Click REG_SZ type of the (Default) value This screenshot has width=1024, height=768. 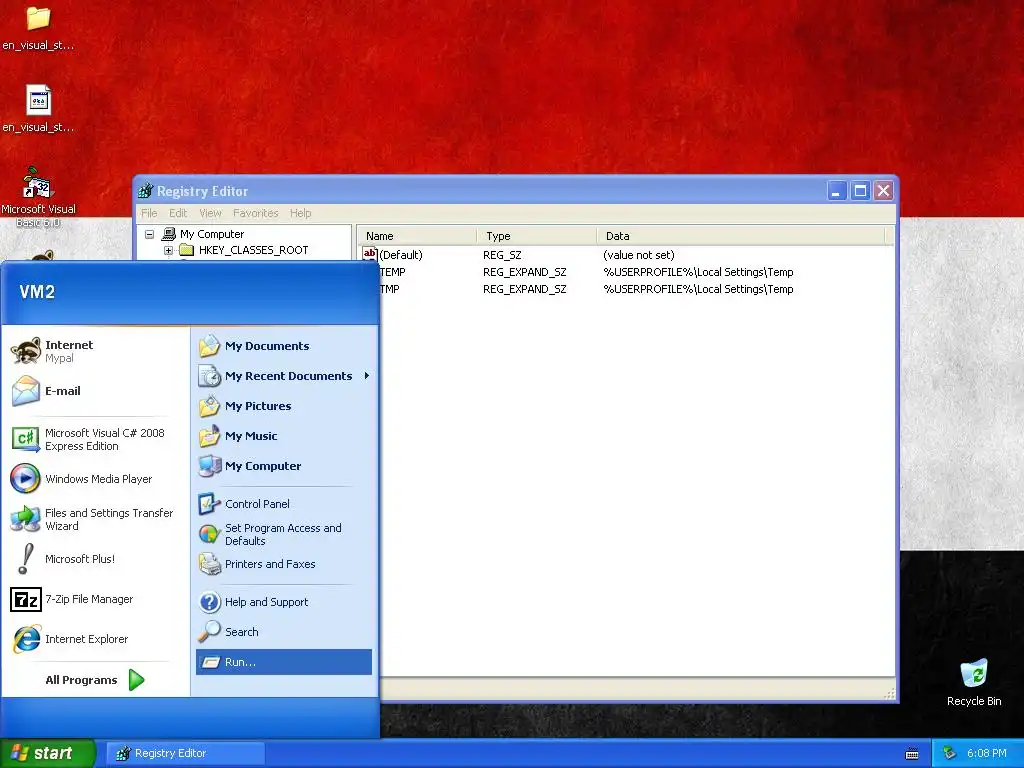[x=502, y=255]
